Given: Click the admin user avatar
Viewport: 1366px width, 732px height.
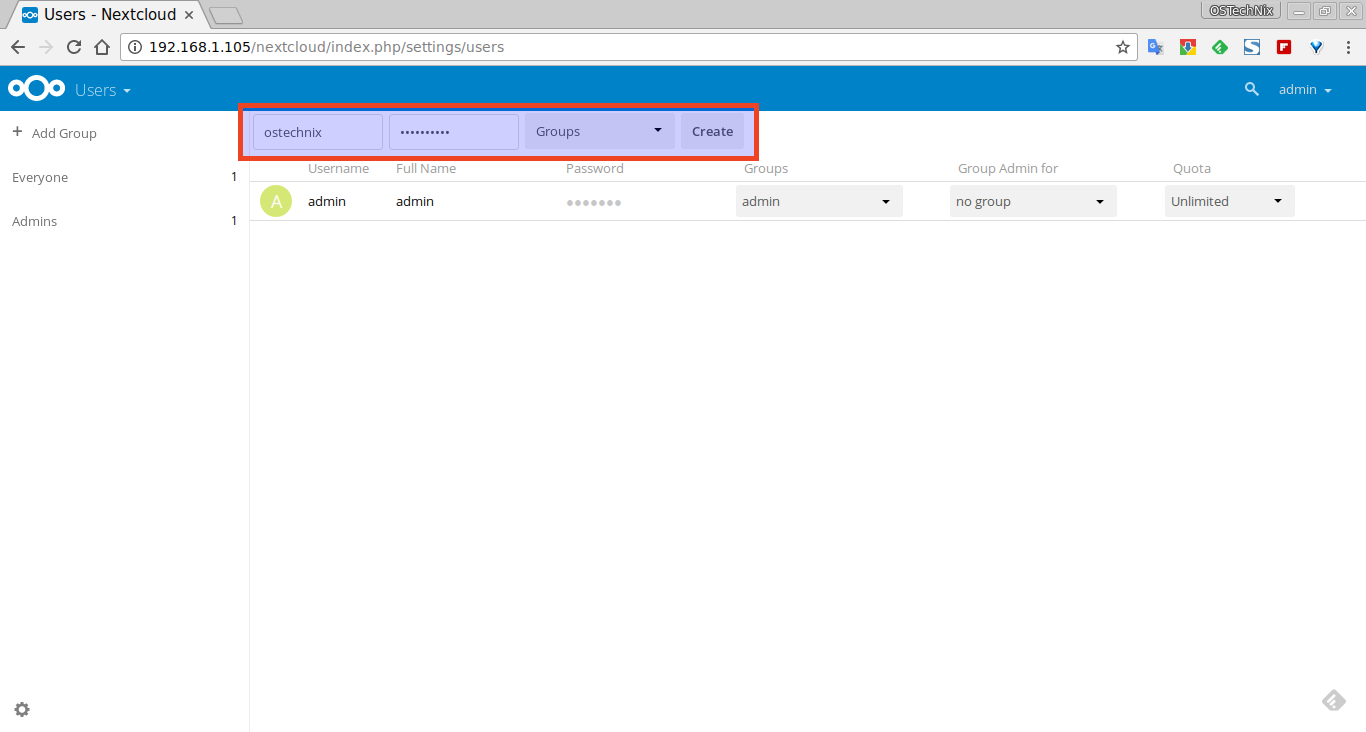Looking at the screenshot, I should pyautogui.click(x=276, y=201).
